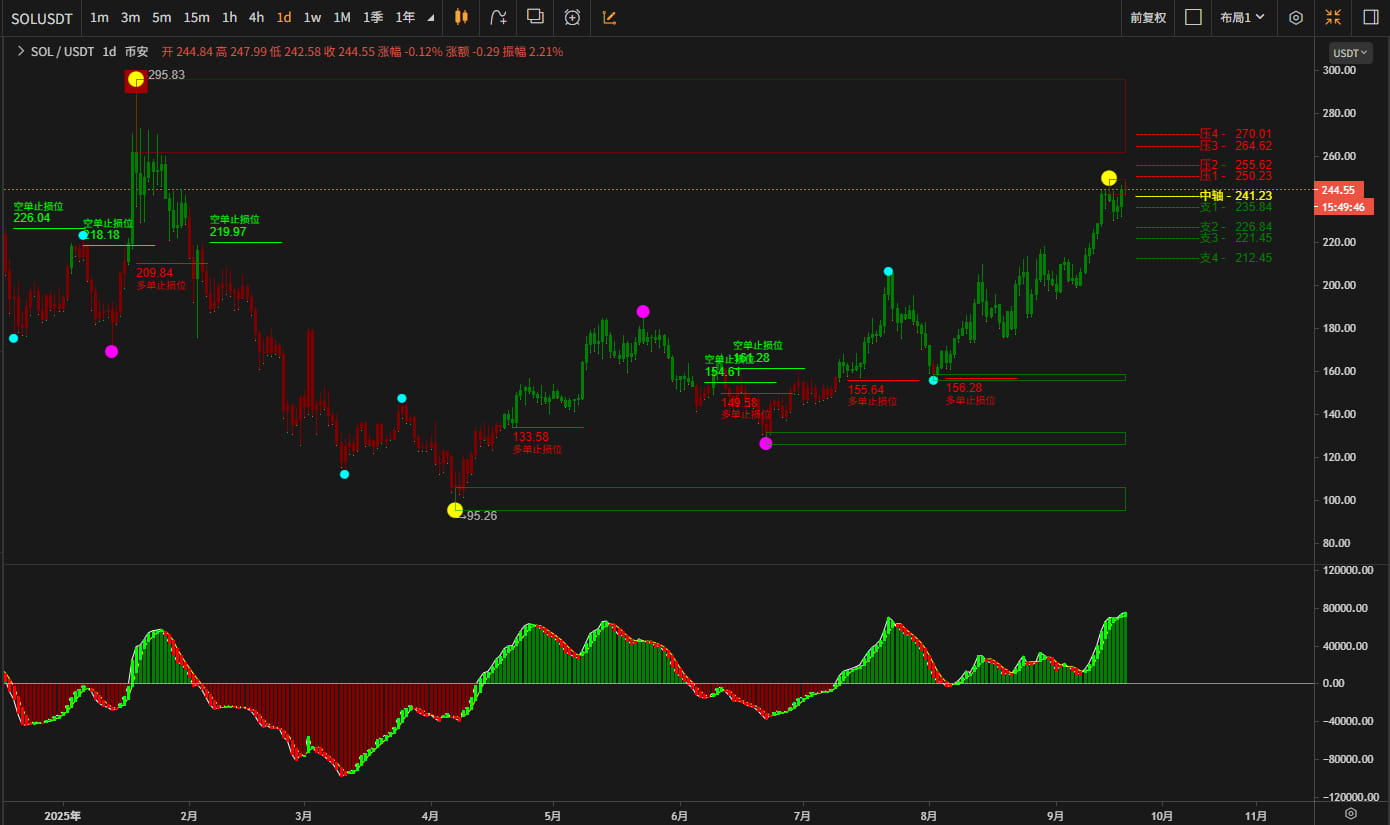The height and width of the screenshot is (825, 1390).
Task: Click the 币安 exchange name in legend
Action: point(136,52)
